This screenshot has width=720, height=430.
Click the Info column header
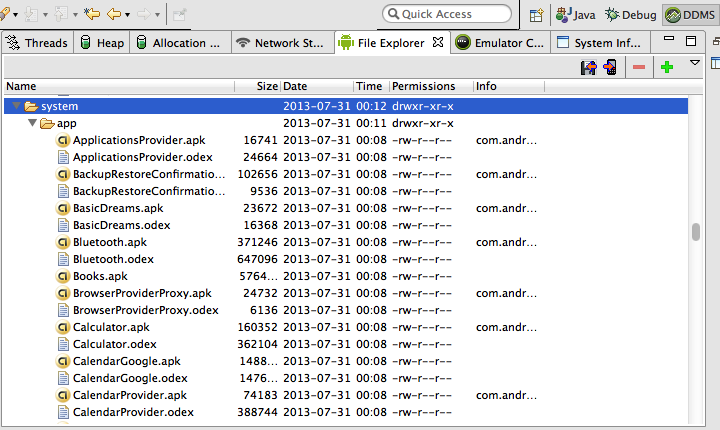(x=509, y=86)
